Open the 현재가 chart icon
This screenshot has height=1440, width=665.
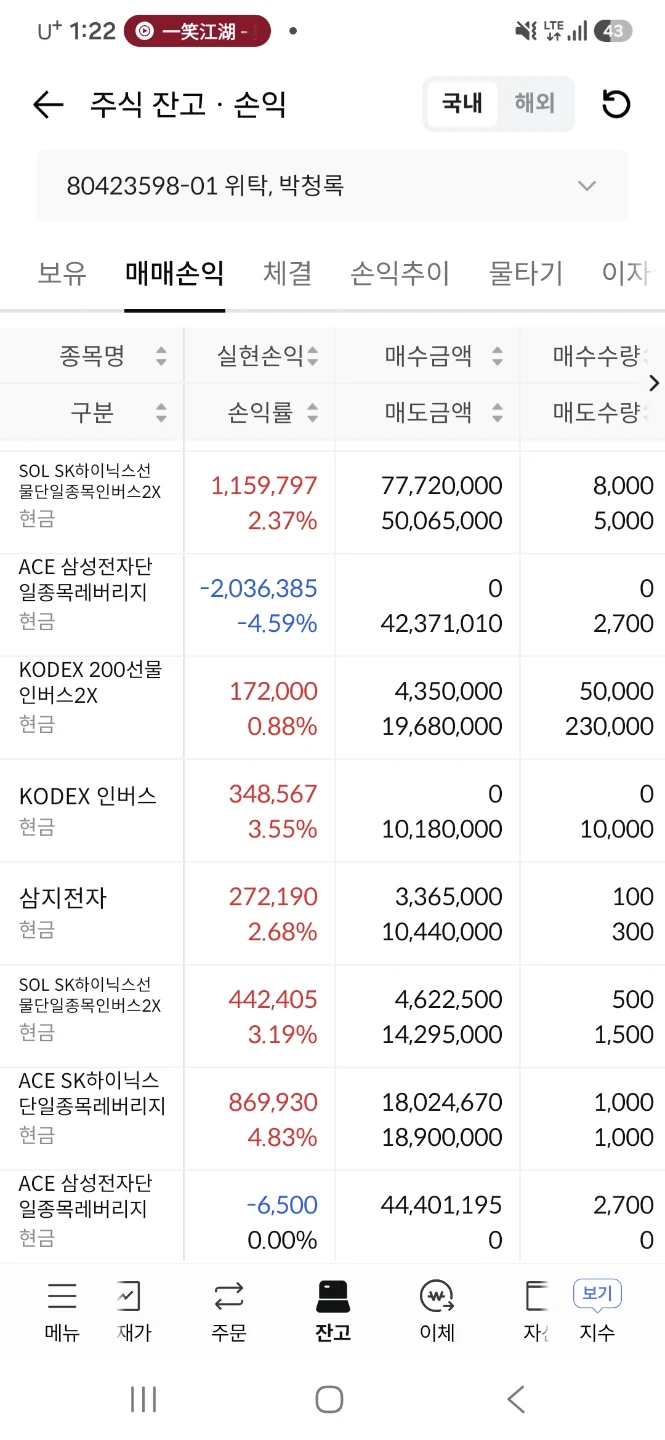pyautogui.click(x=129, y=1297)
